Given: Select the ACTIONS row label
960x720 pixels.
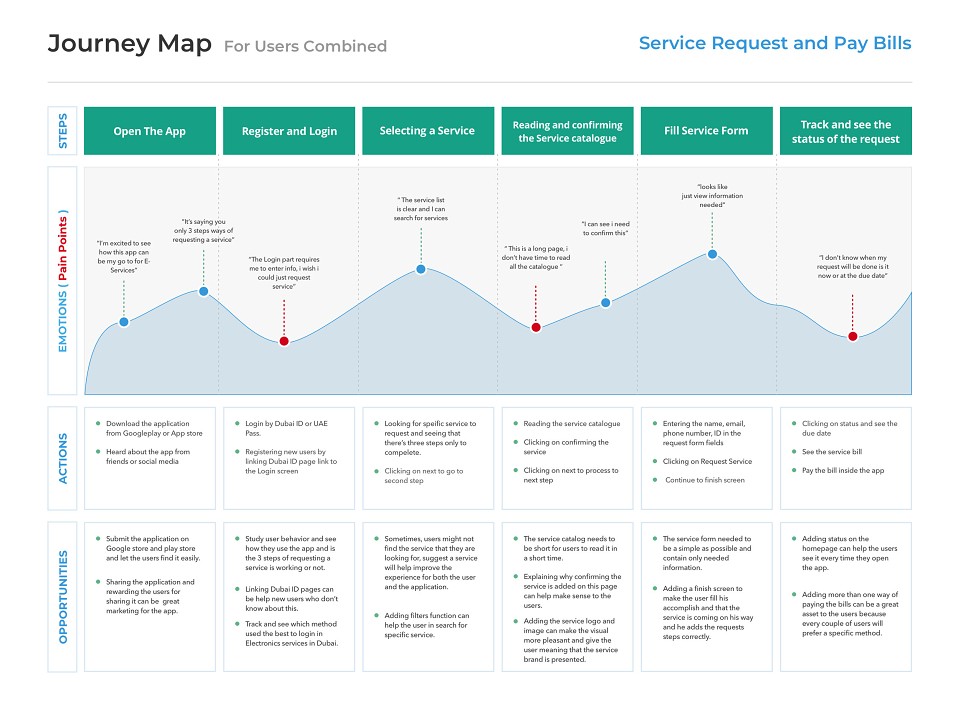Looking at the screenshot, I should [62, 459].
